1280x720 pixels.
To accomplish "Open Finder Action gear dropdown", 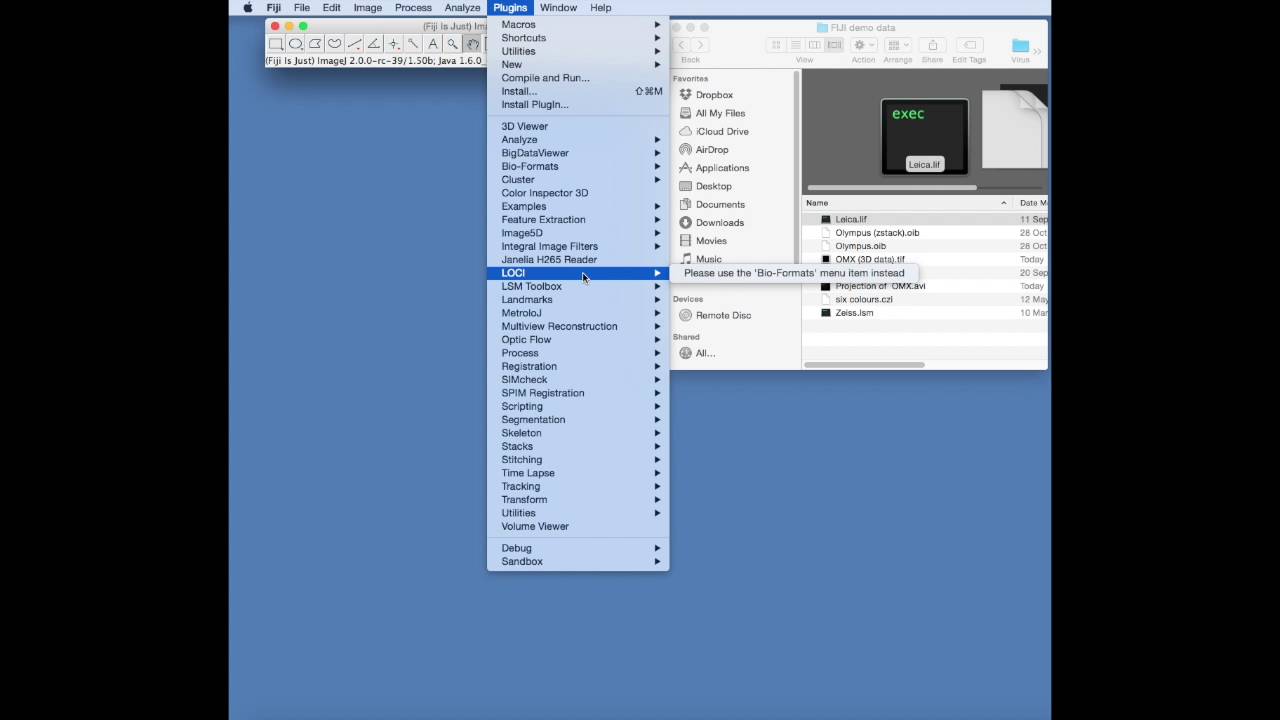I will (x=865, y=45).
